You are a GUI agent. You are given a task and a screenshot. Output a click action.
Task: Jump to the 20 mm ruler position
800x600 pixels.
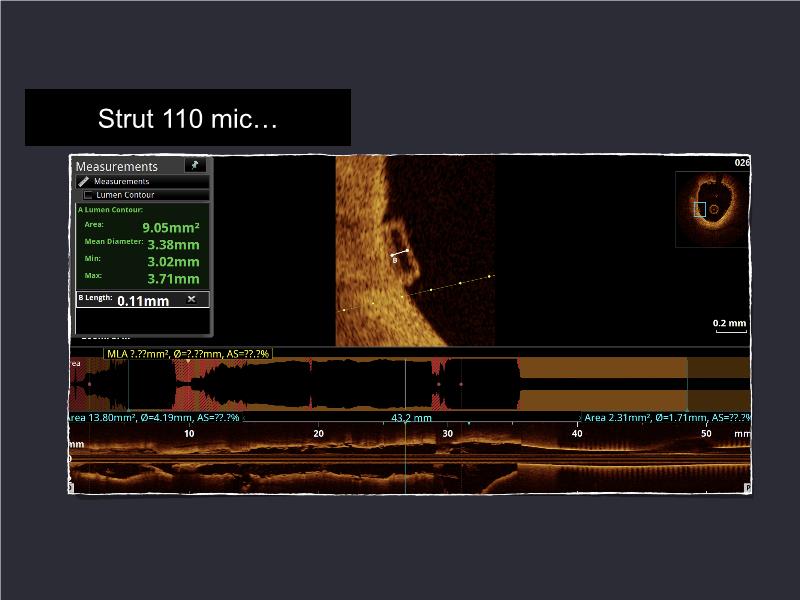click(x=318, y=433)
